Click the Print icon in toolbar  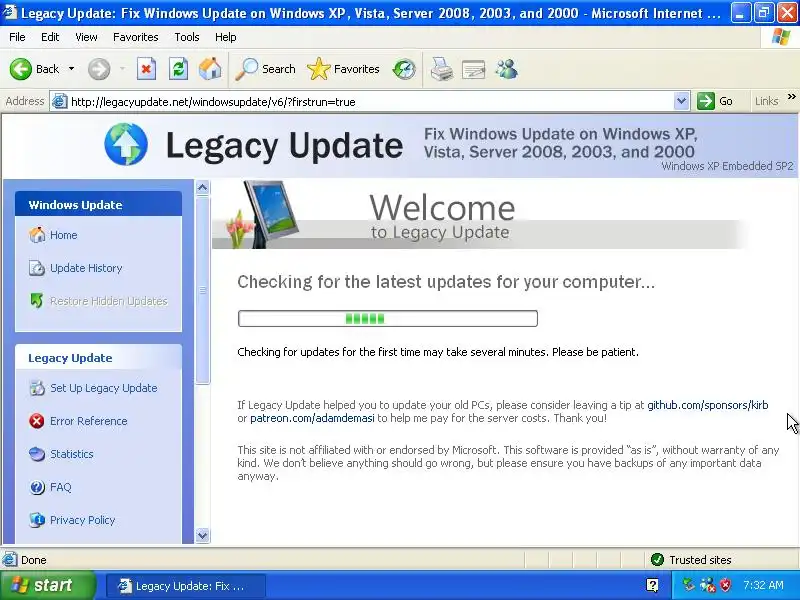point(441,69)
